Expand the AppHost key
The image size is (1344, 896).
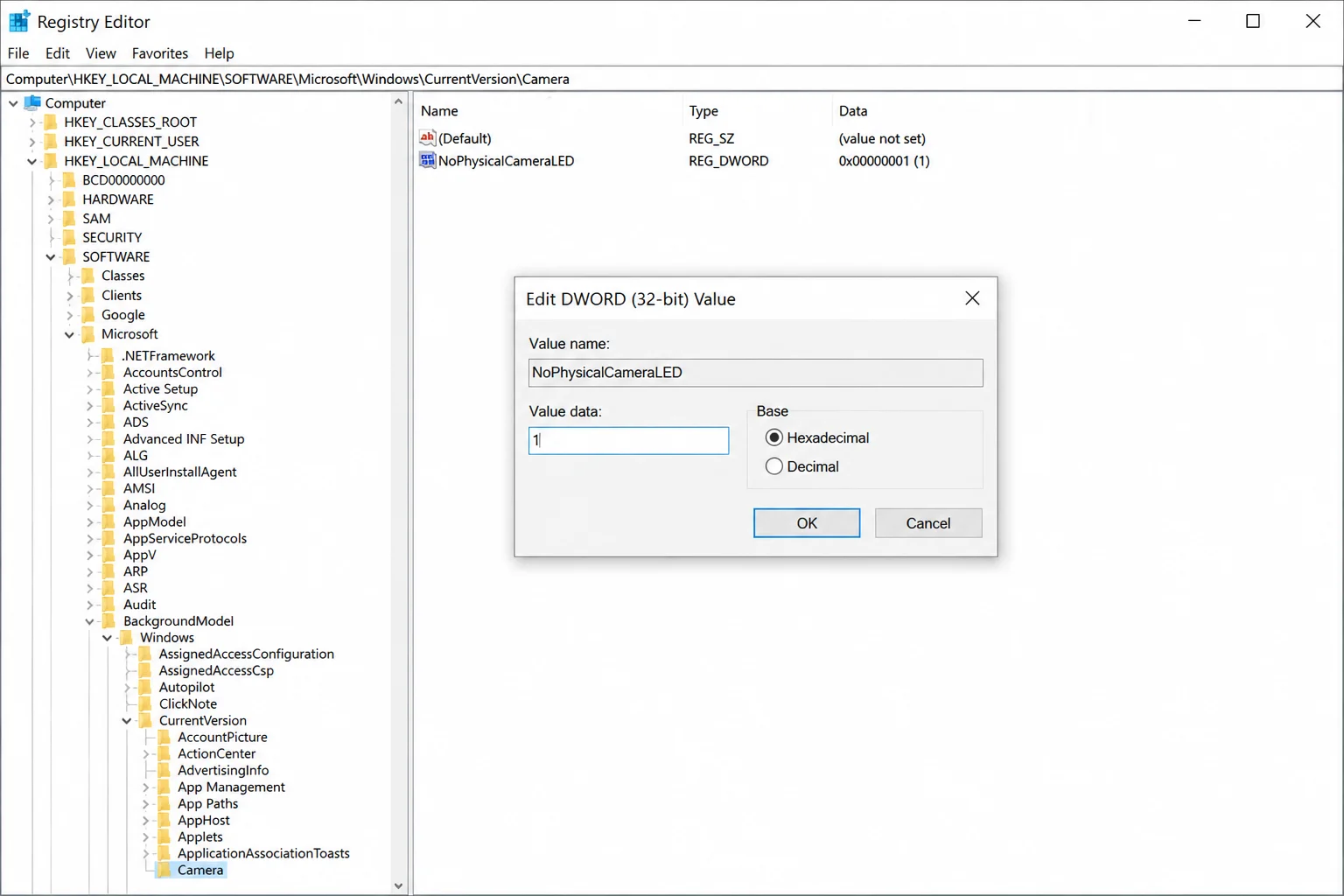[x=145, y=821]
